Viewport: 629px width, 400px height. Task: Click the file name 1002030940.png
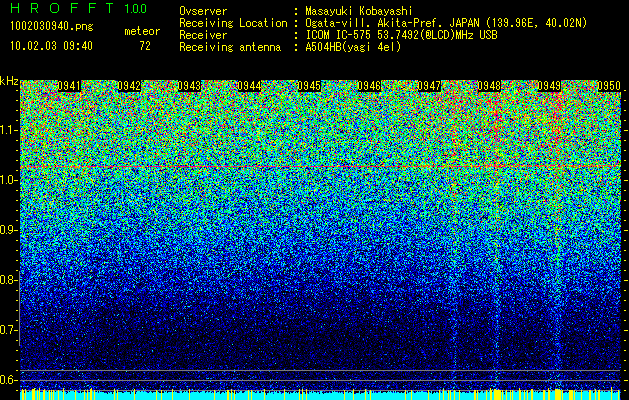(x=52, y=26)
